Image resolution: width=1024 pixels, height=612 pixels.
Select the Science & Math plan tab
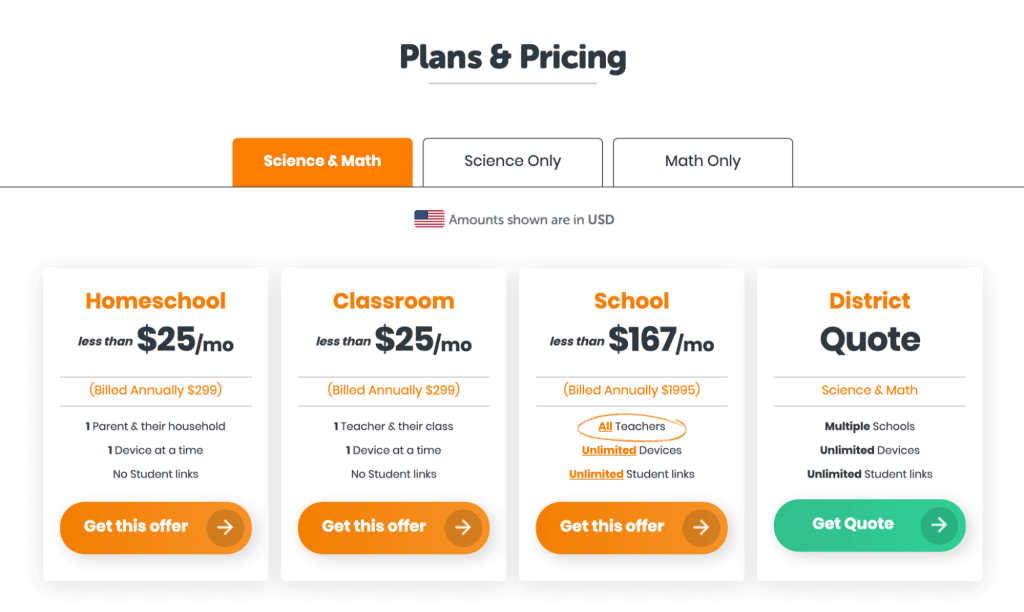coord(322,161)
